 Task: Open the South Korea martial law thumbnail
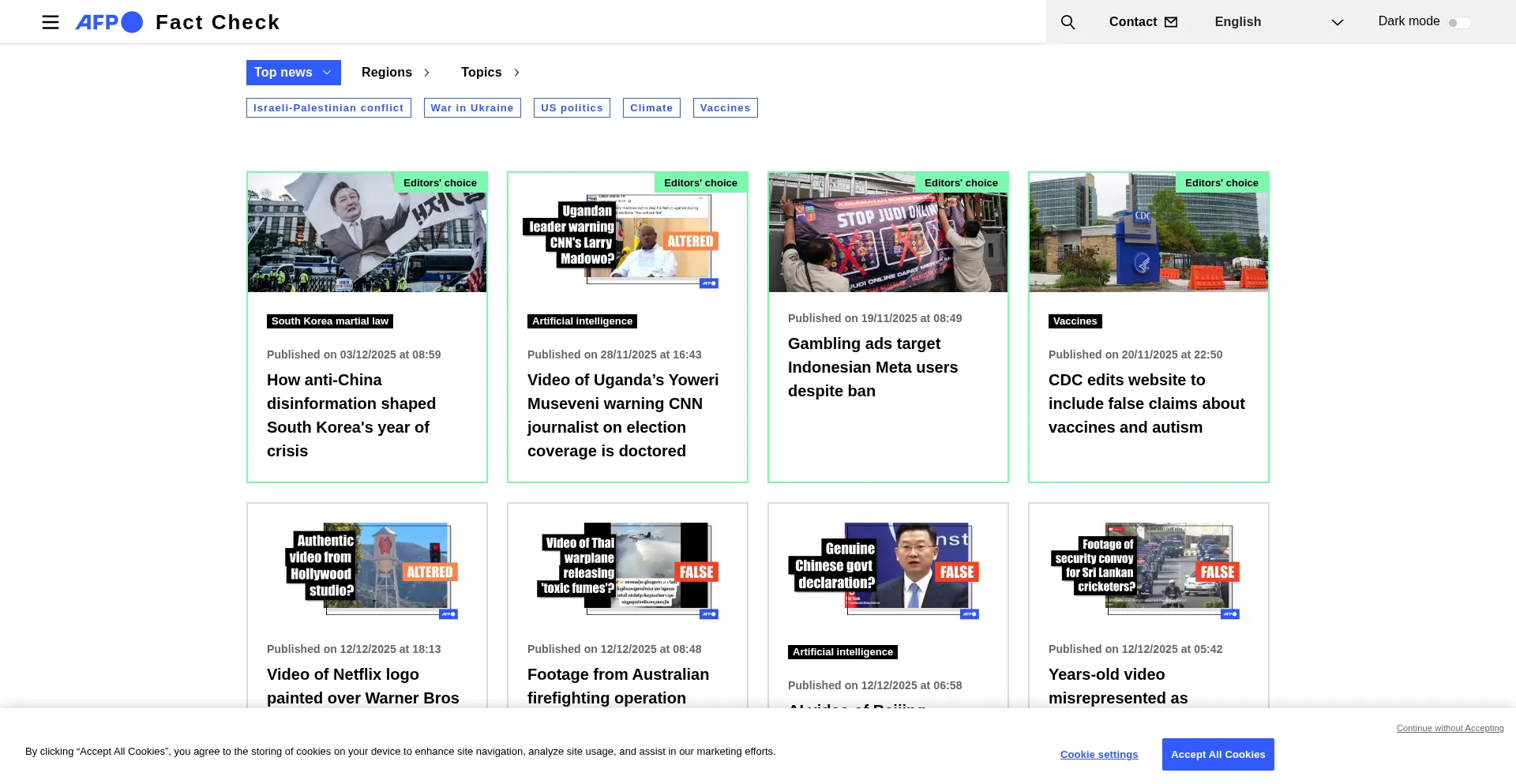pyautogui.click(x=367, y=233)
